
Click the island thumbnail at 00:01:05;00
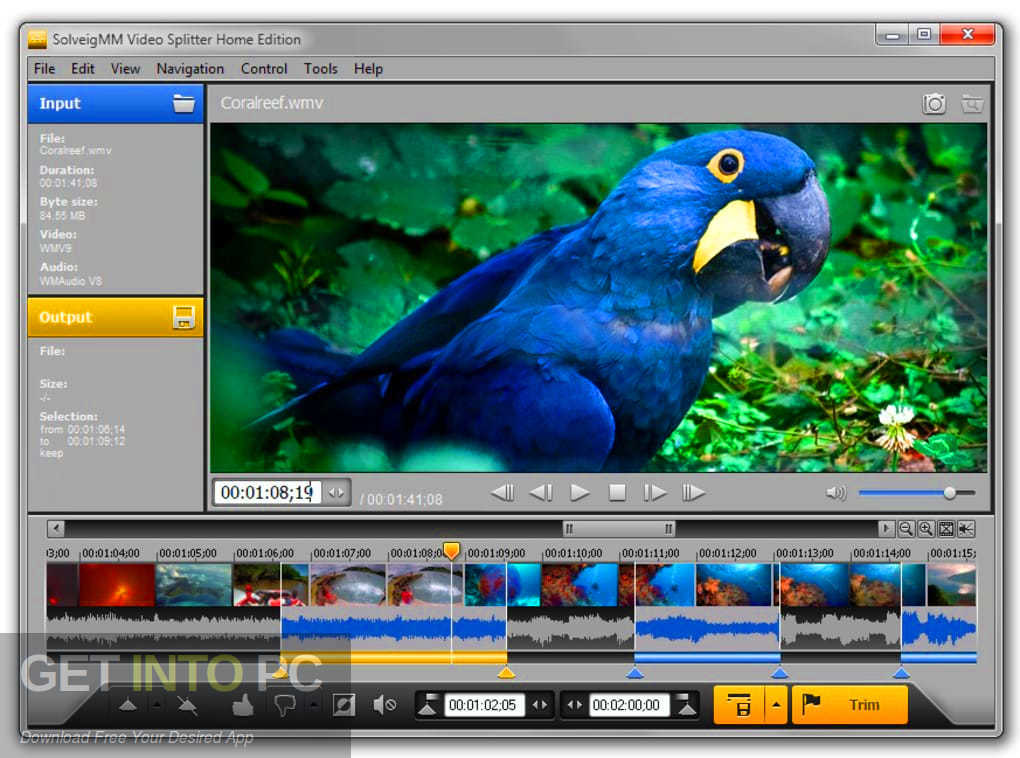click(x=193, y=585)
